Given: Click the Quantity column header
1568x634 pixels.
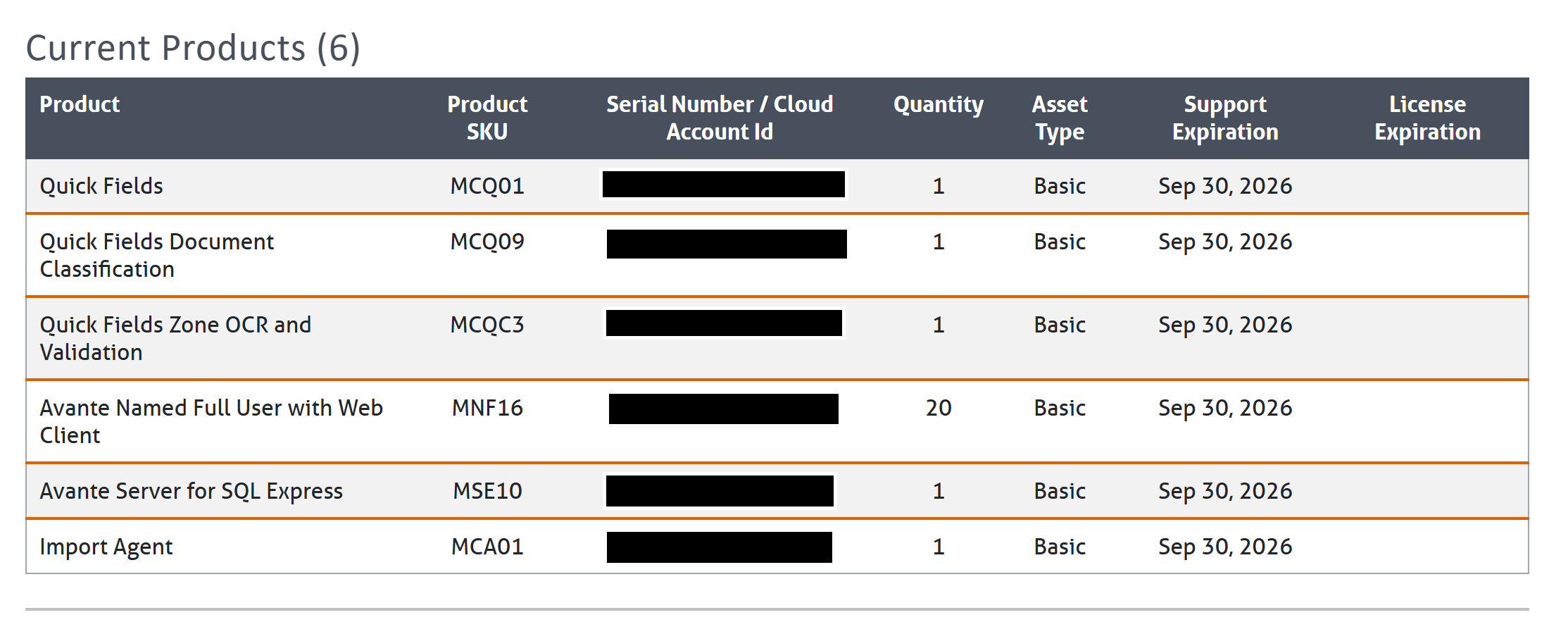Looking at the screenshot, I should (938, 104).
